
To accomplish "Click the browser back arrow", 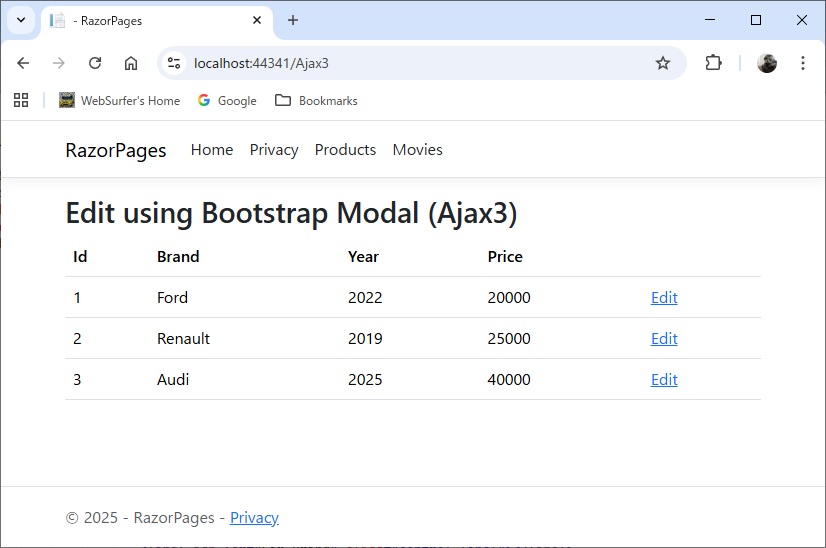I will (x=23, y=63).
